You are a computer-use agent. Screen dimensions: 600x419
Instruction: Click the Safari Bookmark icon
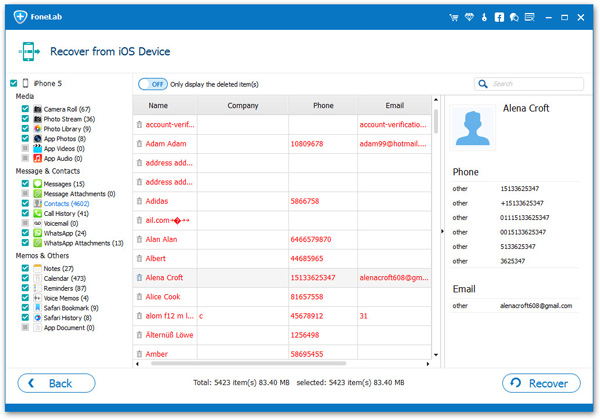[38, 308]
